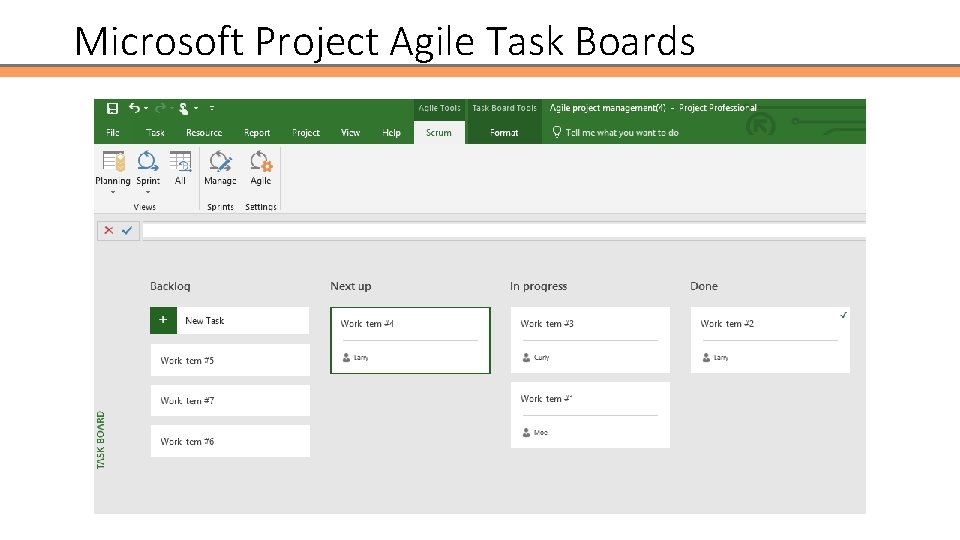This screenshot has width=960, height=540.
Task: Confirm entry with the blue checkmark
Action: [127, 230]
